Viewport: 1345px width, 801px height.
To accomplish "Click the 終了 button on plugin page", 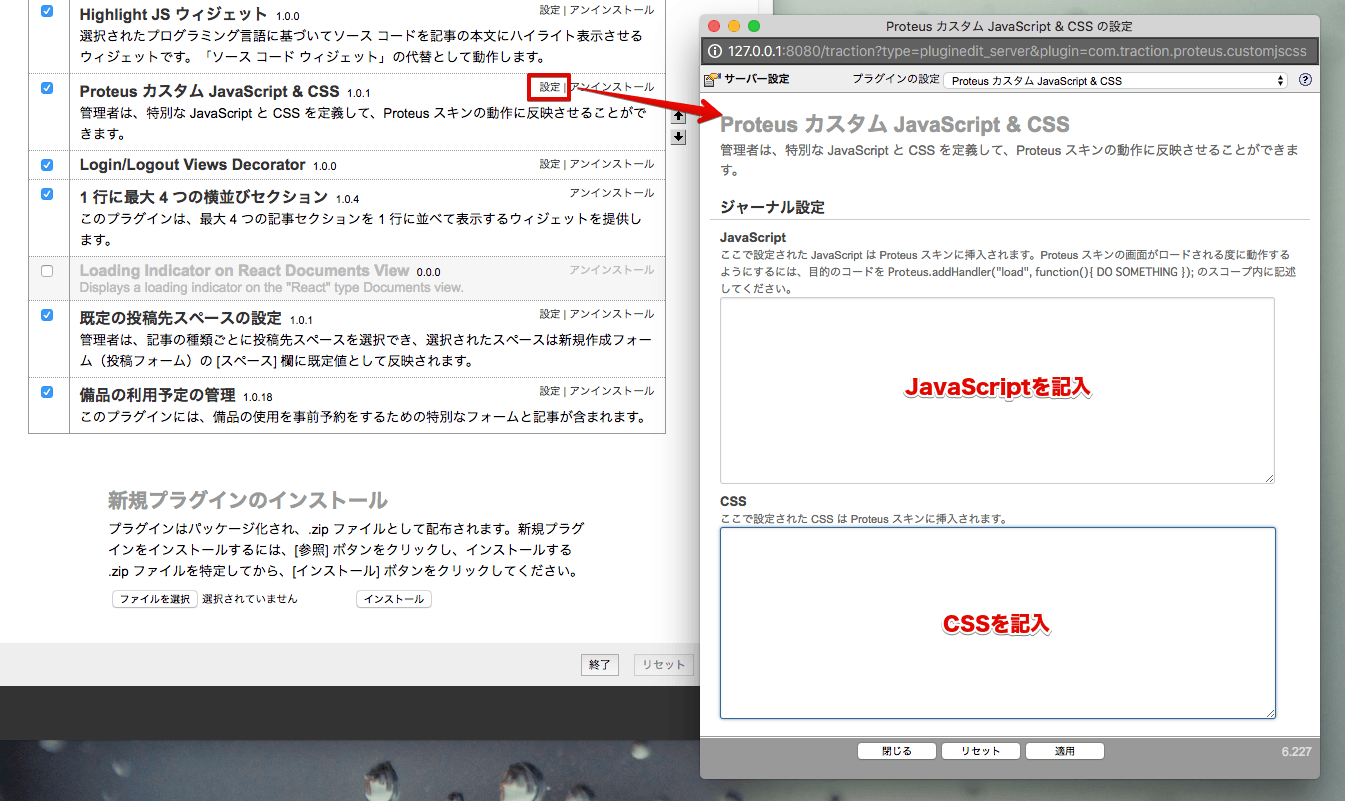I will [600, 665].
